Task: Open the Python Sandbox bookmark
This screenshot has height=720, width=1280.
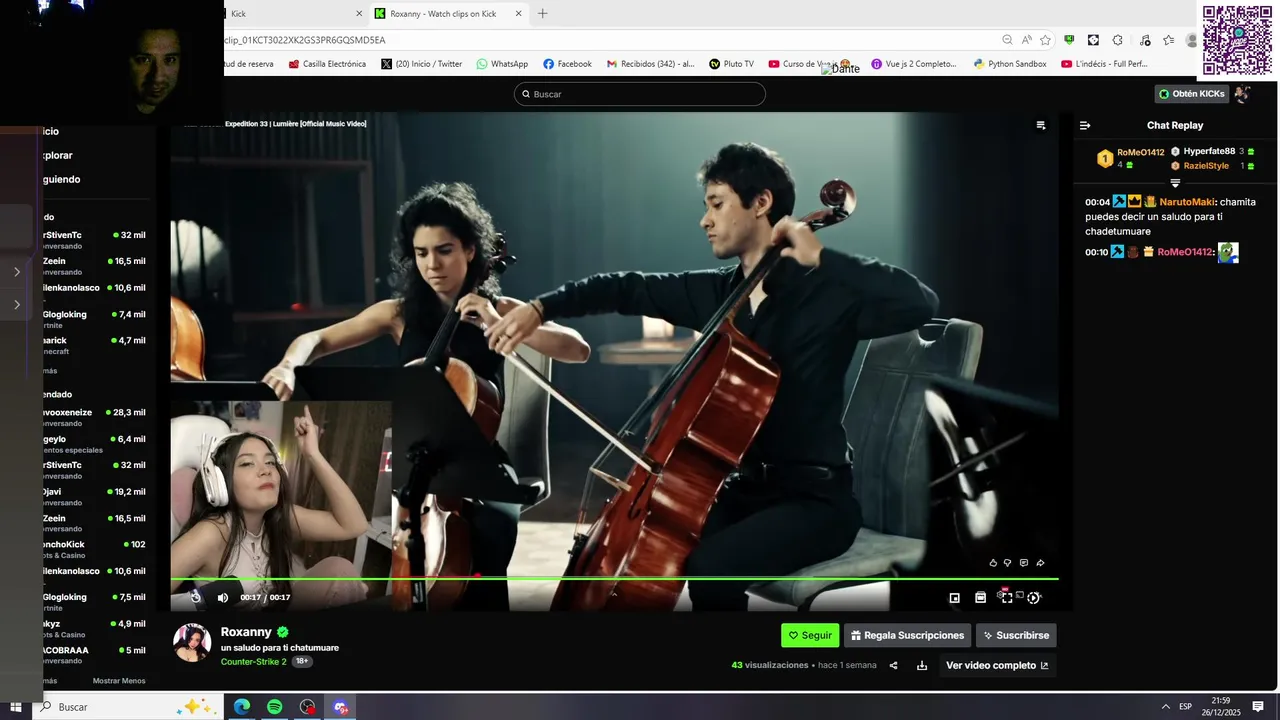Action: tap(1010, 64)
